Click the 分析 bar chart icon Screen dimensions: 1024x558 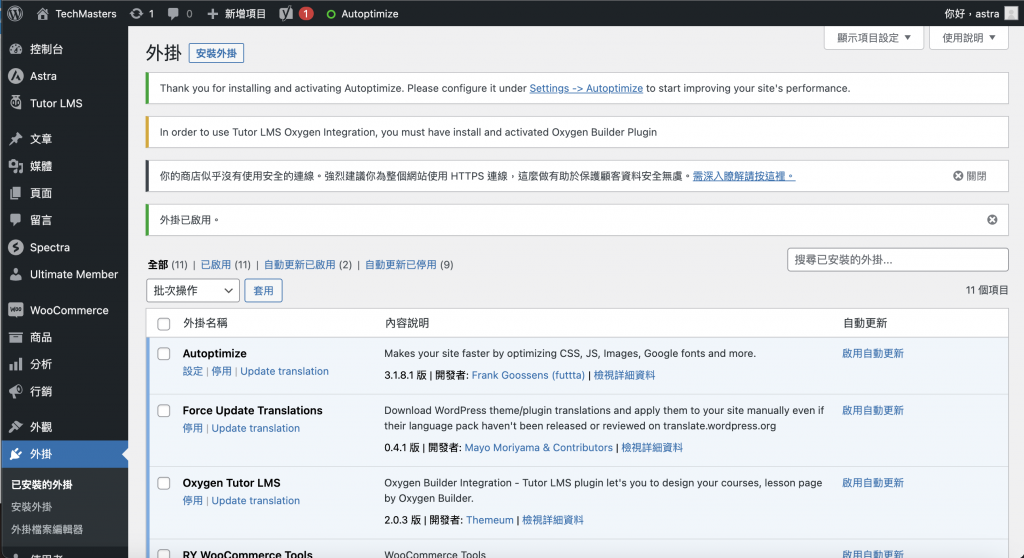[16, 364]
